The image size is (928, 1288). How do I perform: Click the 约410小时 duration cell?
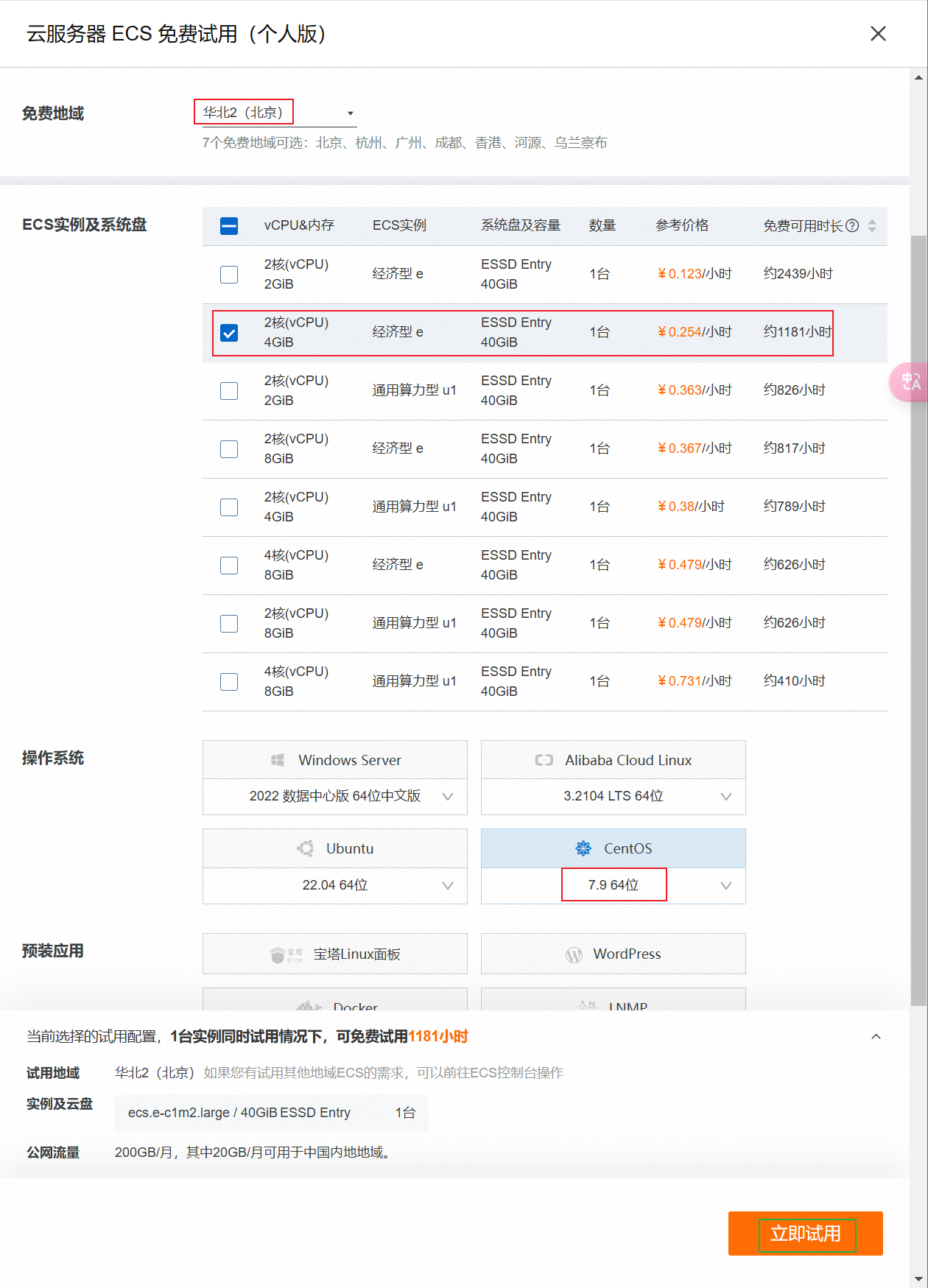click(x=795, y=681)
